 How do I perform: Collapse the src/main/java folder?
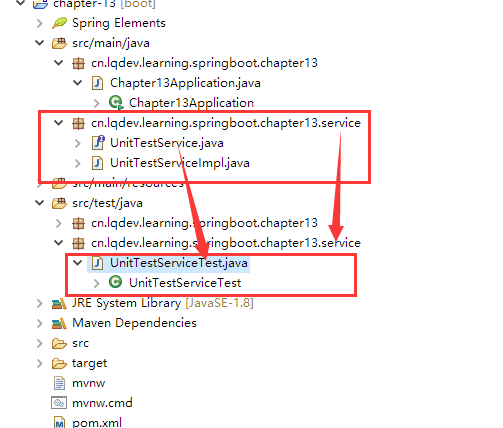[x=40, y=43]
